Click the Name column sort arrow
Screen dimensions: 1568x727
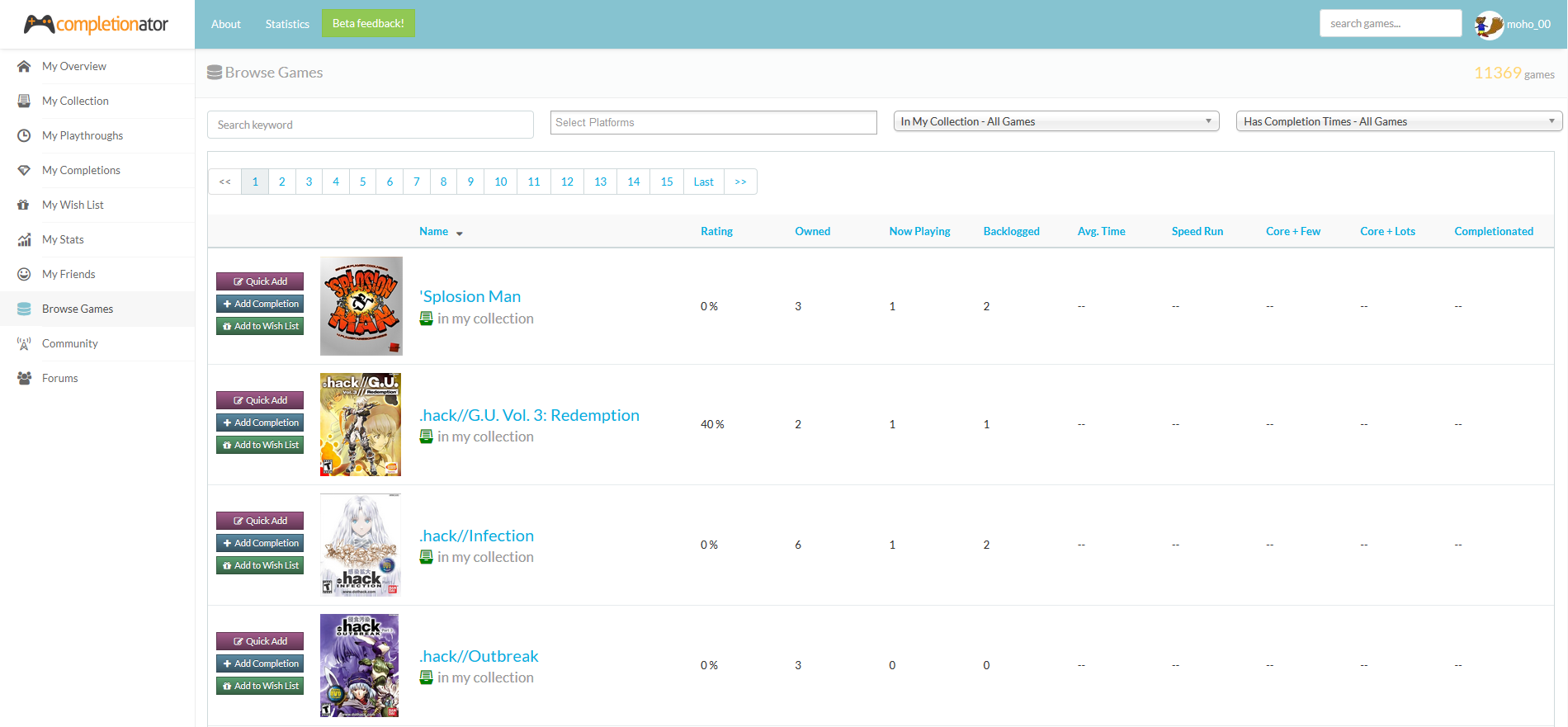[460, 234]
